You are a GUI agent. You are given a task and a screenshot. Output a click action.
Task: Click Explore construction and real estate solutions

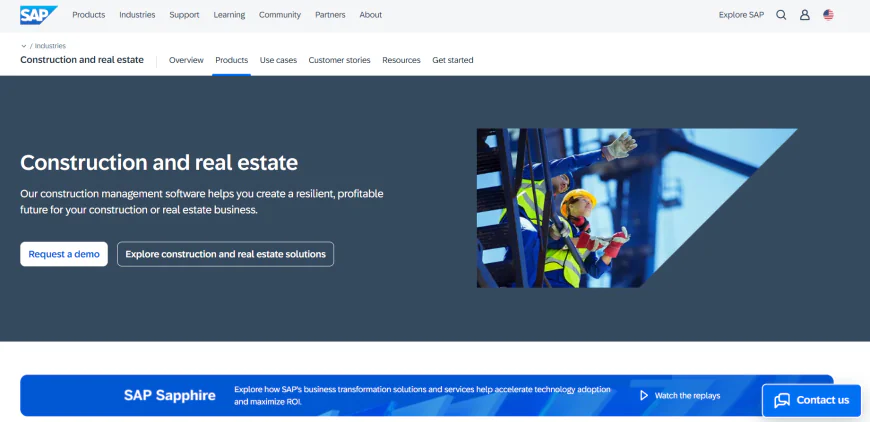[x=225, y=254]
